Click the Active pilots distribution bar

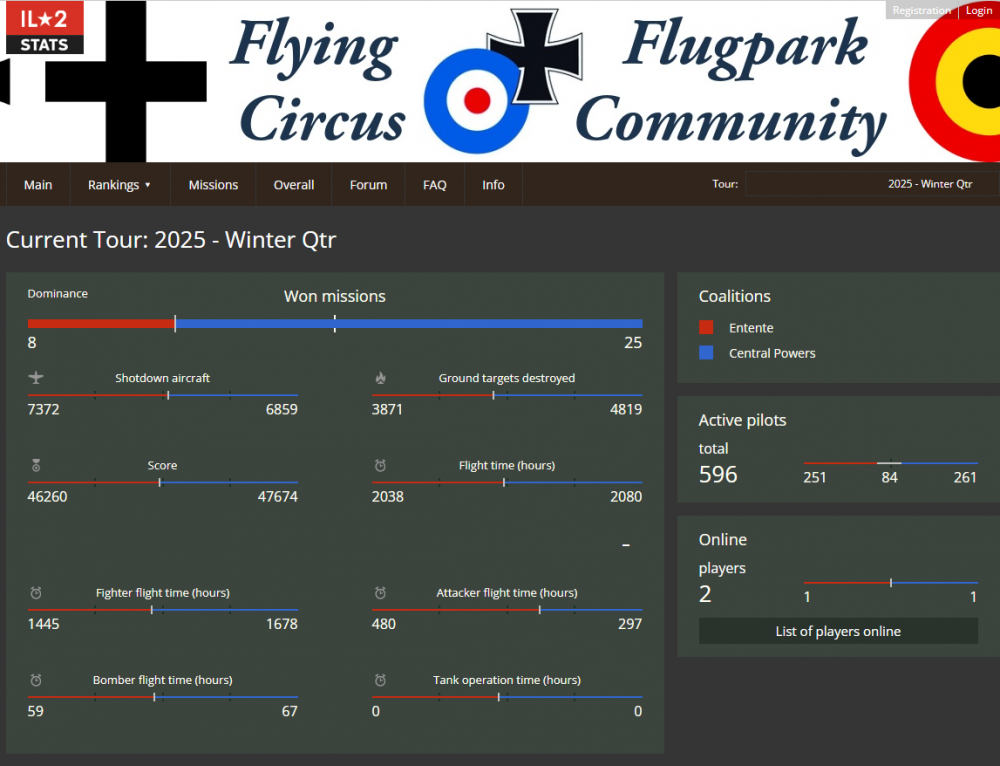(x=890, y=463)
